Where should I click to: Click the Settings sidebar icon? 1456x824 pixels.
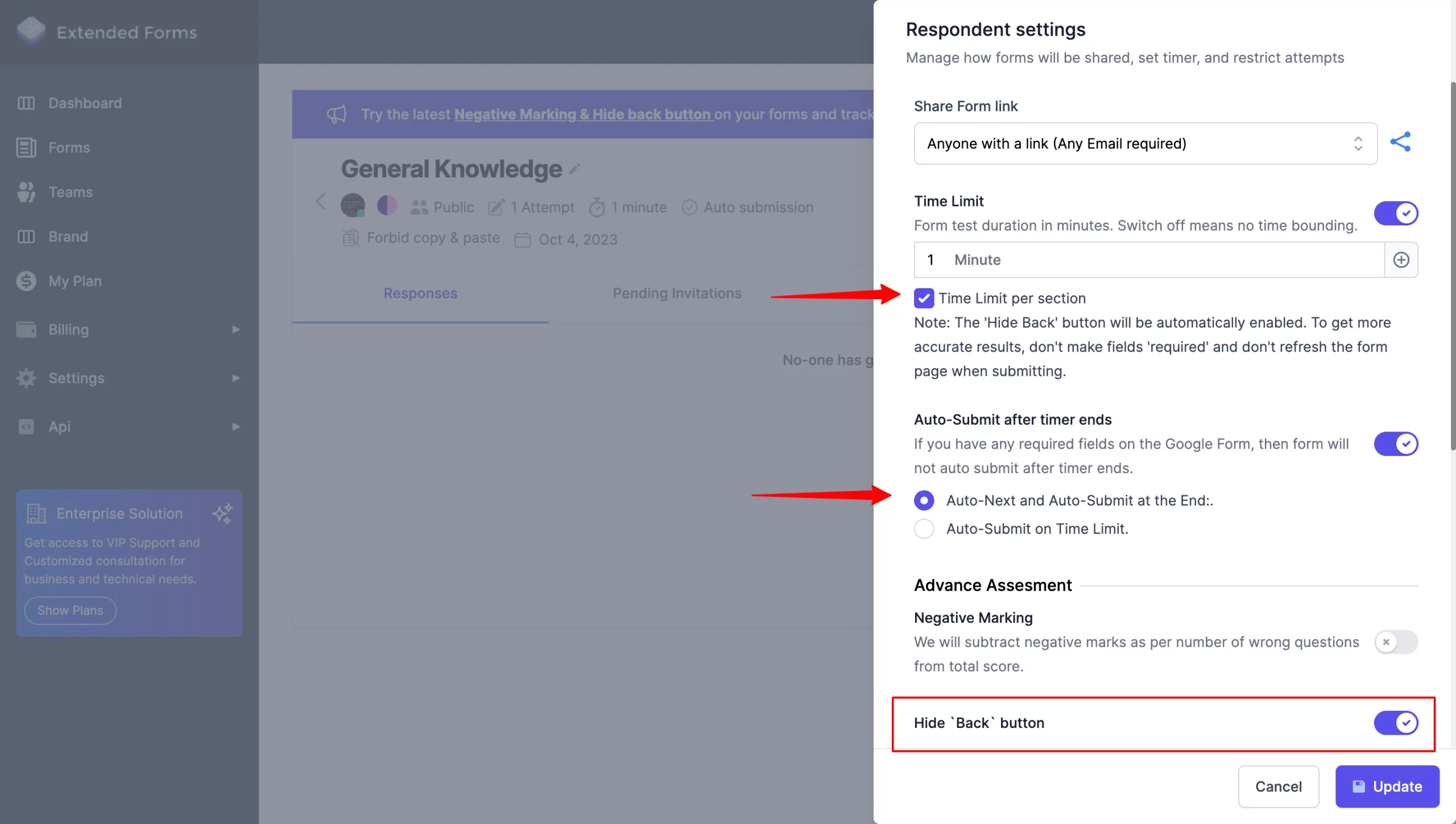coord(26,378)
